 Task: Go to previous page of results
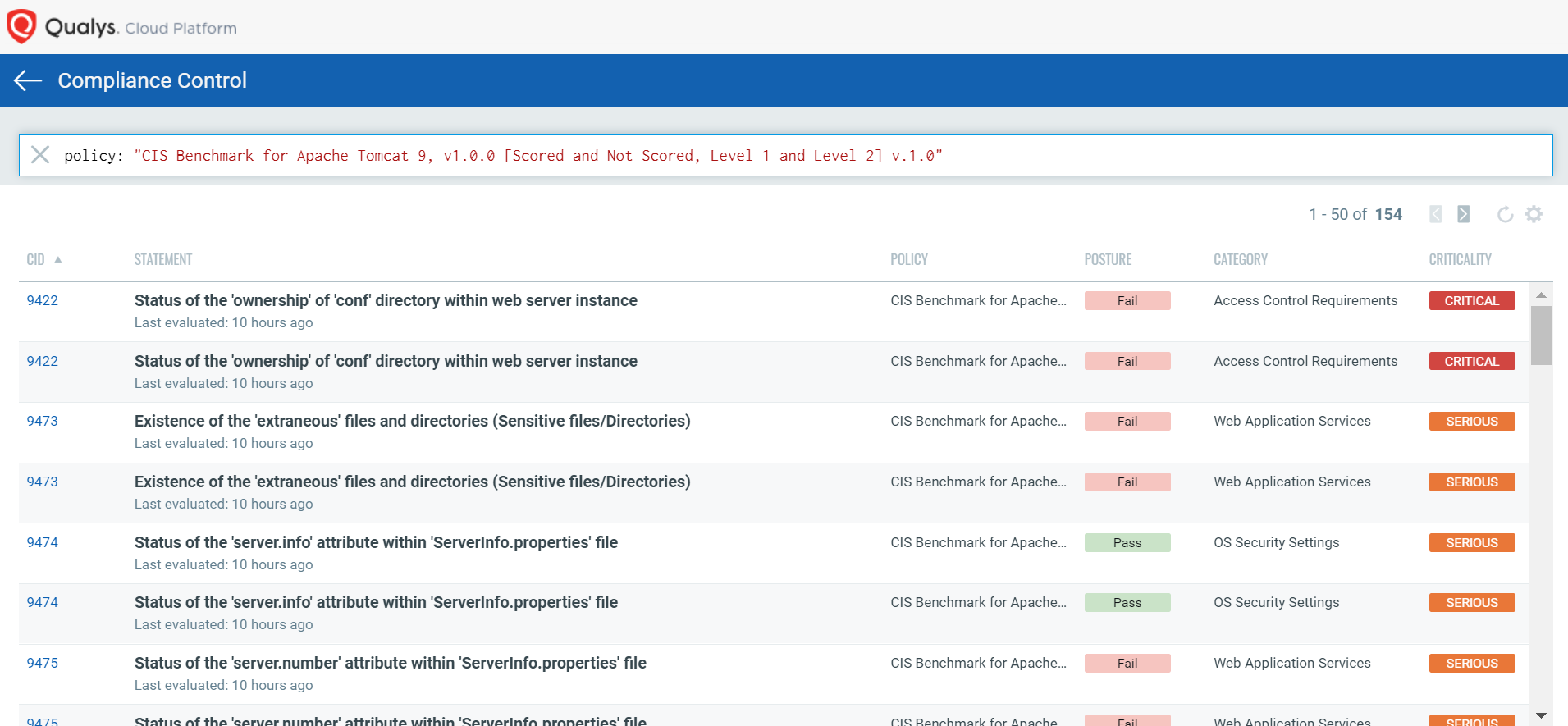pos(1435,214)
